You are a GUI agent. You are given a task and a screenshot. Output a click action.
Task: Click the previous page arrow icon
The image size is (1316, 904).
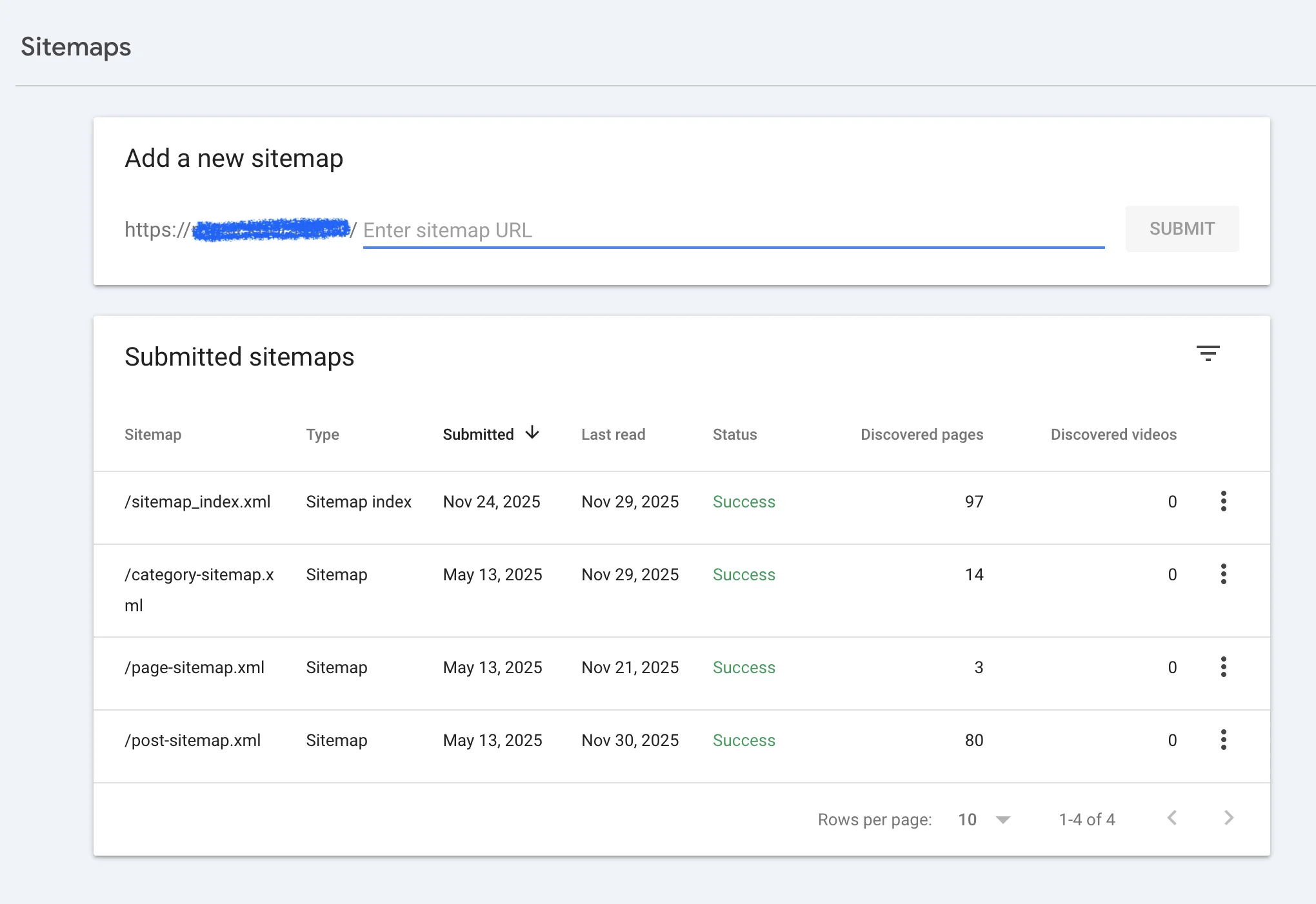click(x=1172, y=818)
